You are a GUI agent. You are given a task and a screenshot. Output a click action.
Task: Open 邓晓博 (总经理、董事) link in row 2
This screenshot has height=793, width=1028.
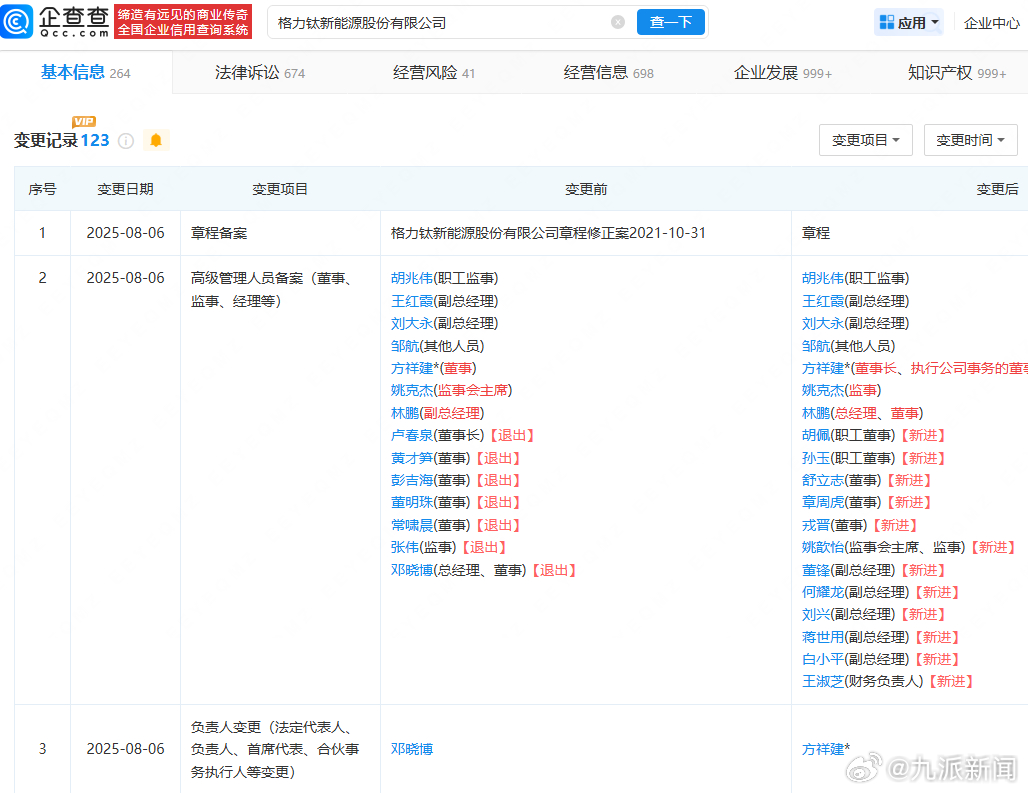(x=412, y=571)
